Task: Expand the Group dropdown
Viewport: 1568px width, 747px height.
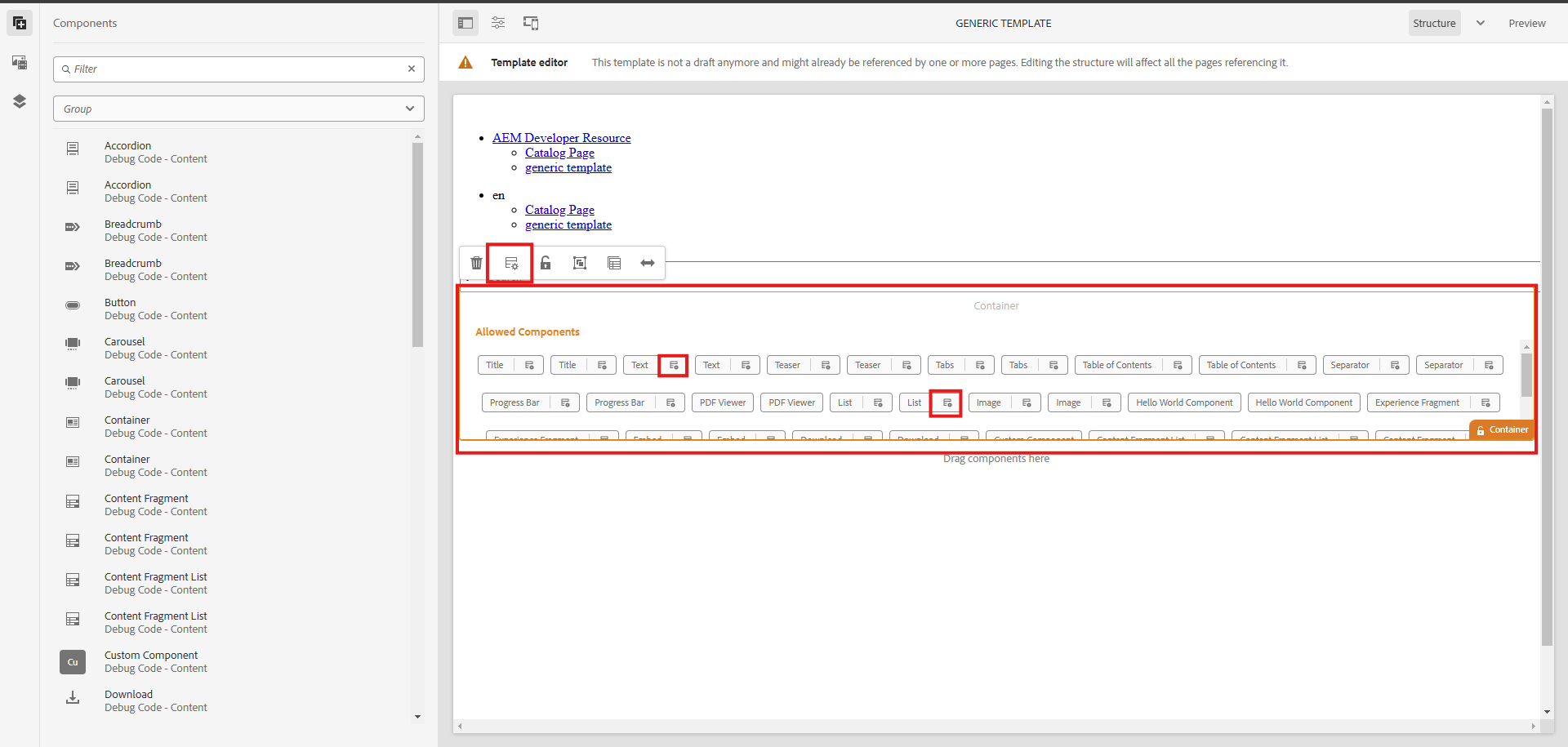Action: click(238, 109)
